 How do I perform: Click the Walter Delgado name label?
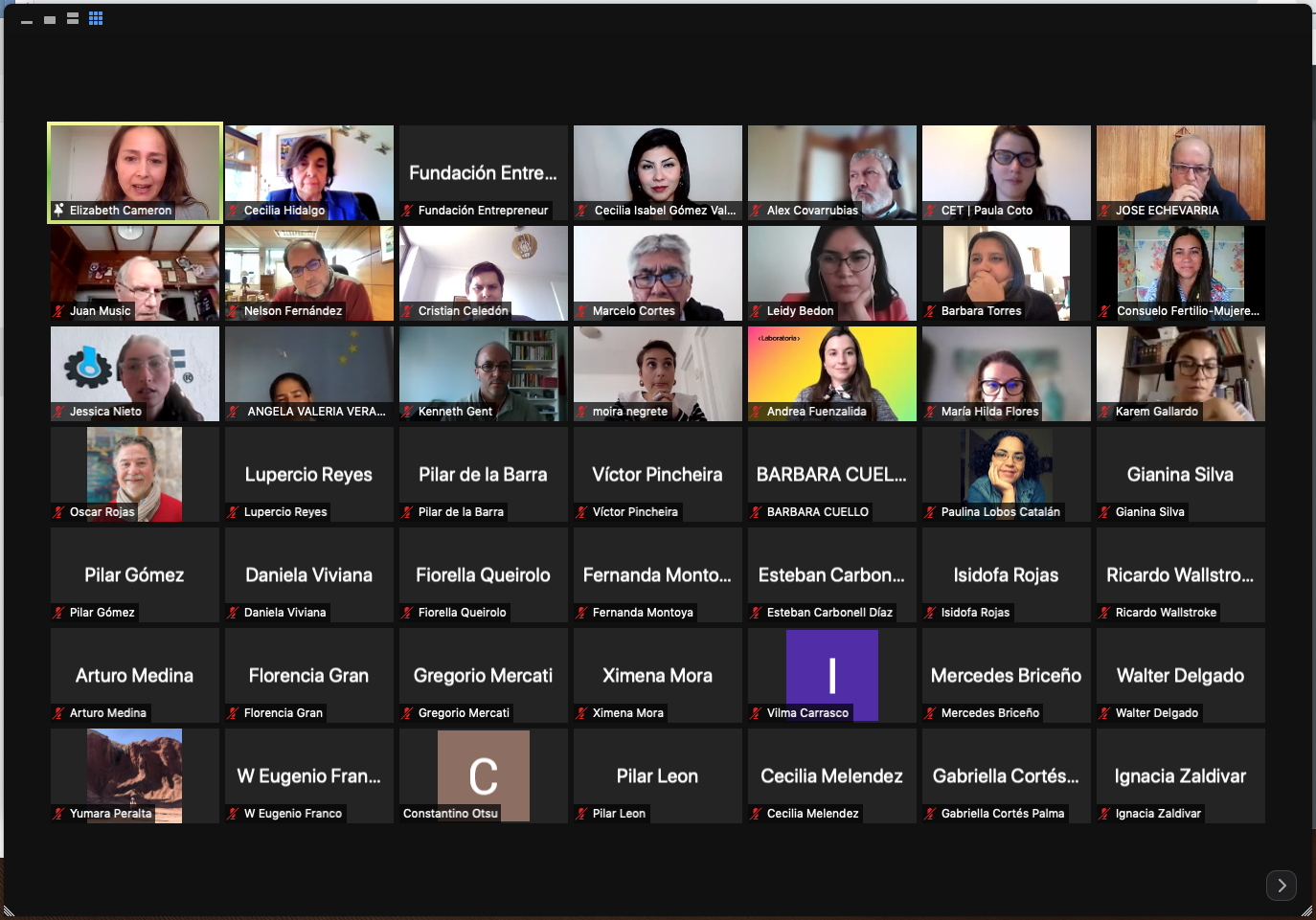pos(1157,713)
